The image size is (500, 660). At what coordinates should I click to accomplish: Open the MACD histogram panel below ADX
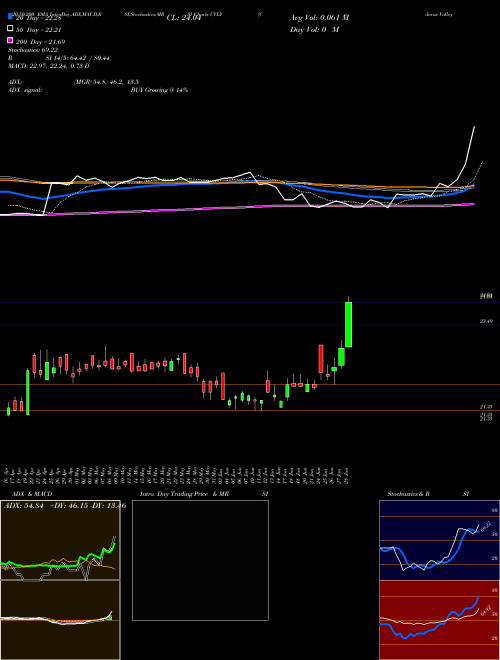coord(60,620)
